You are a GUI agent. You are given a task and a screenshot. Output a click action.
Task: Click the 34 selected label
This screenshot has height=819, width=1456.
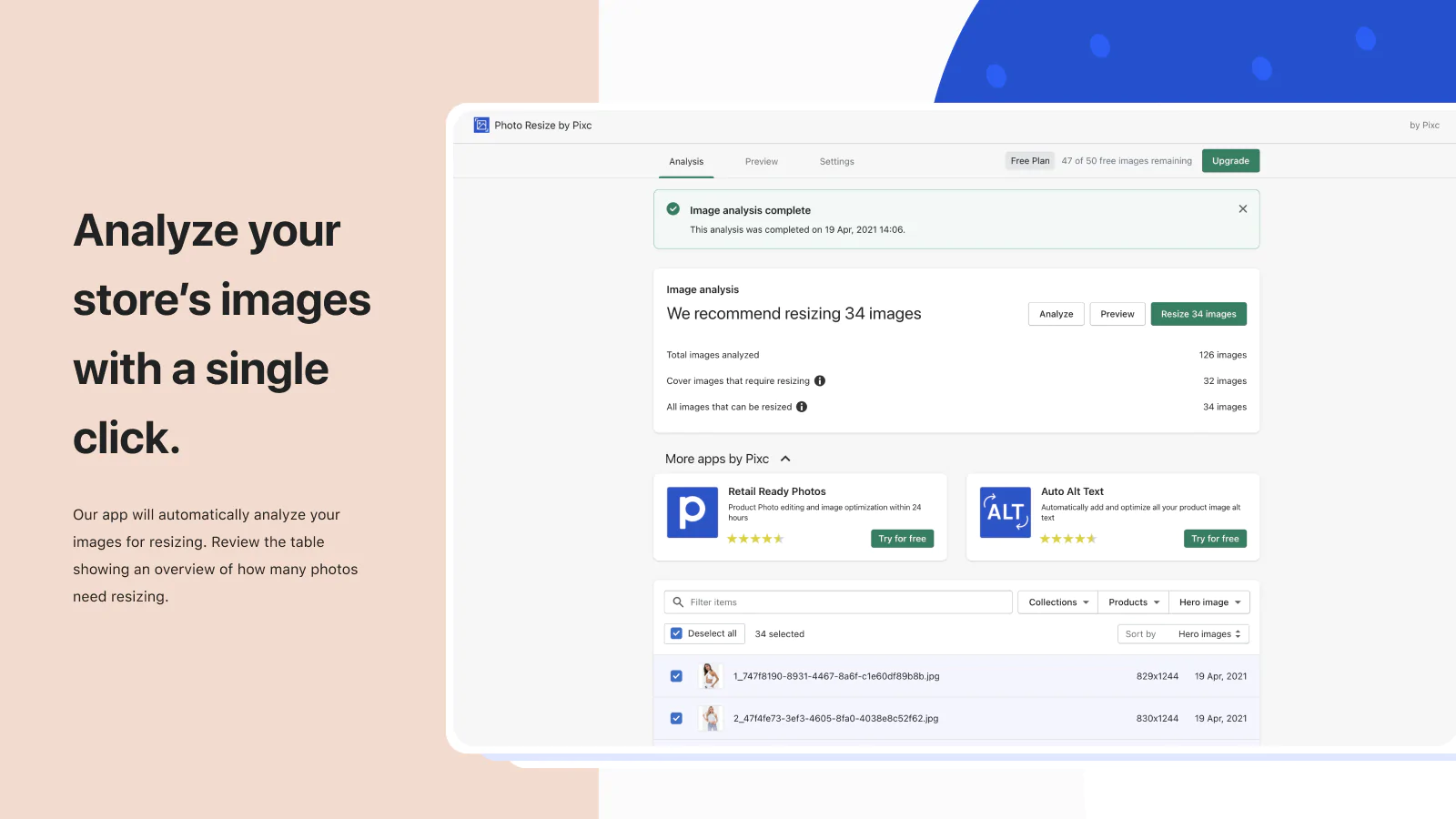point(780,634)
